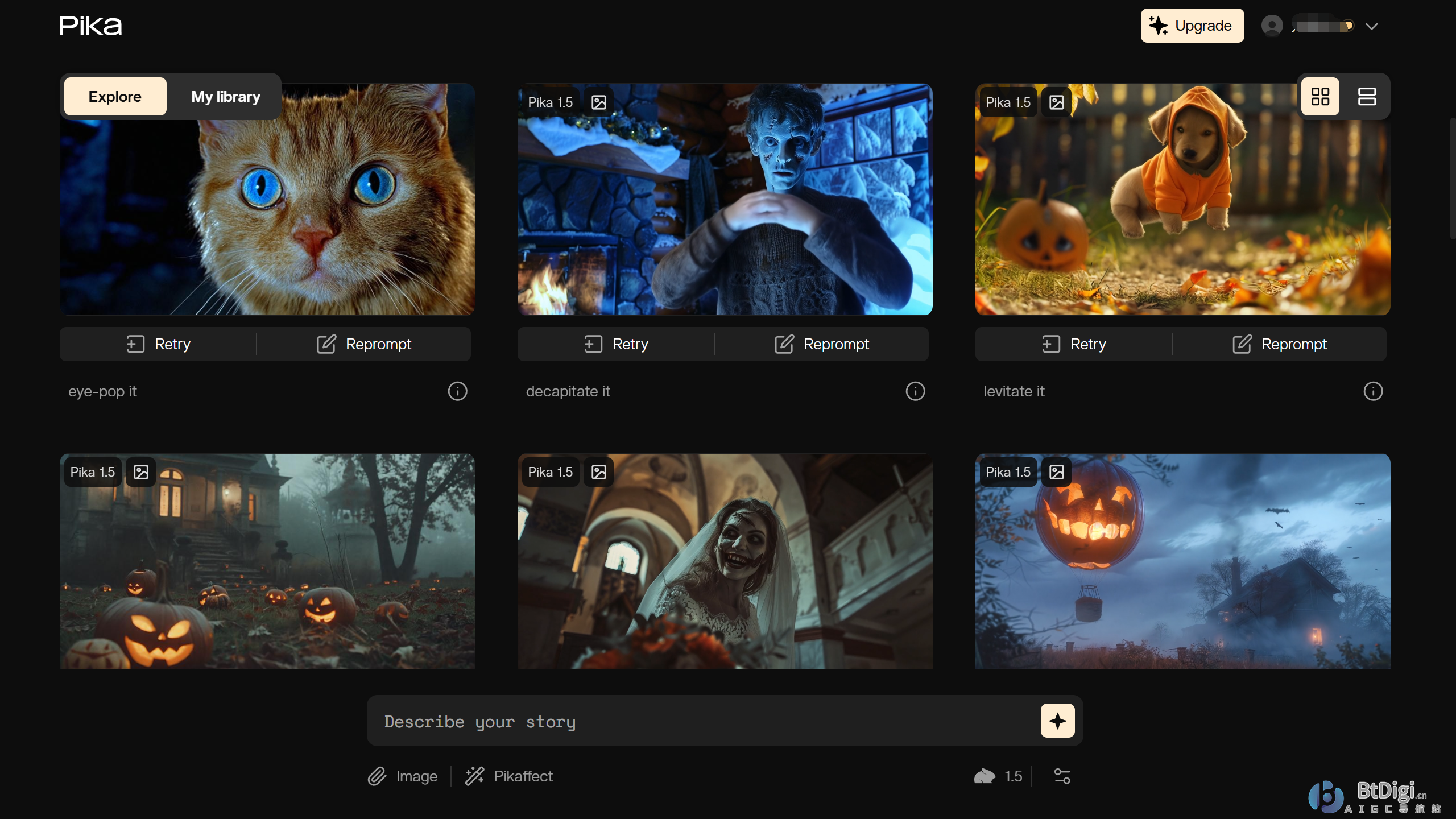This screenshot has height=819, width=1456.
Task: Switch to the My library tab
Action: (x=226, y=97)
